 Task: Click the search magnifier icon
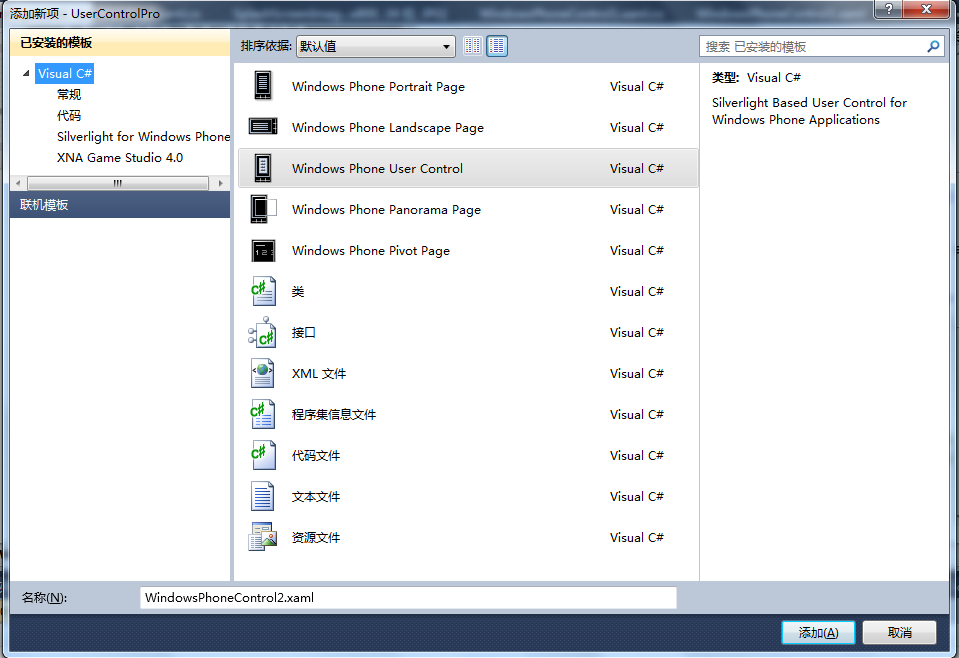933,46
